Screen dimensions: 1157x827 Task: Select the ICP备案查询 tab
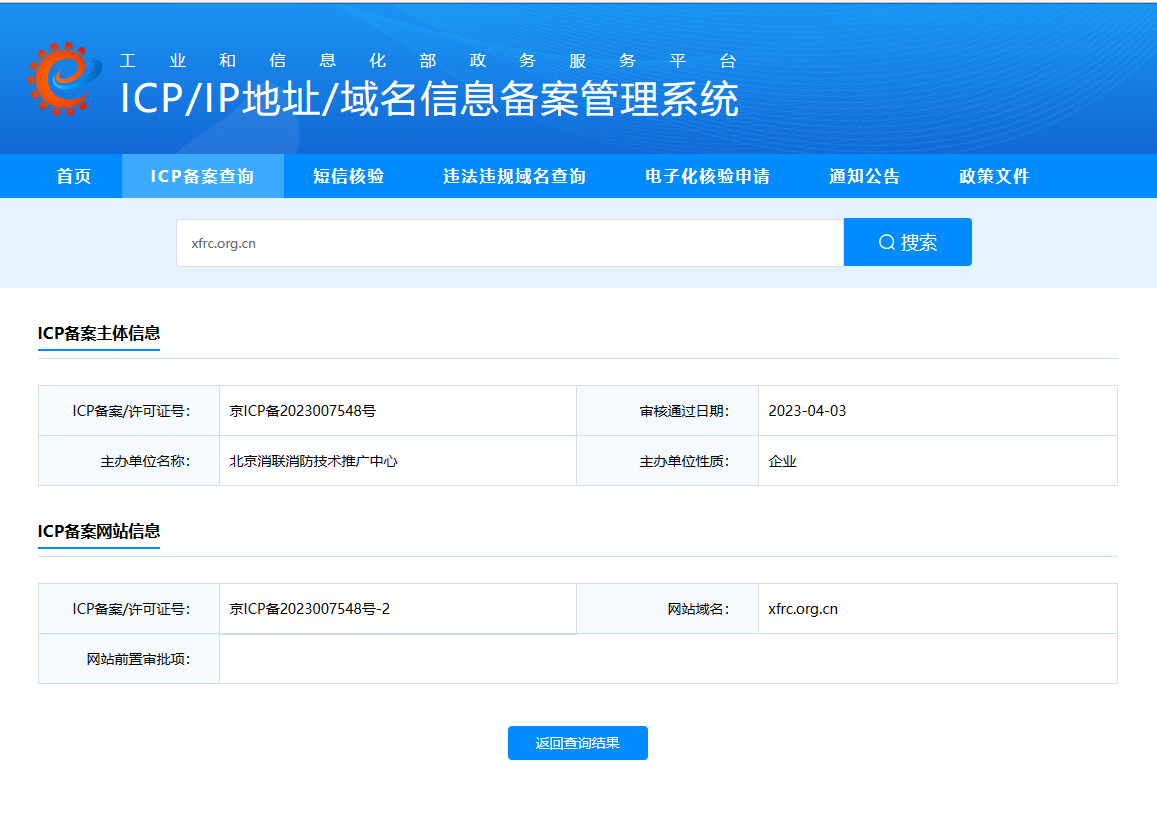202,176
